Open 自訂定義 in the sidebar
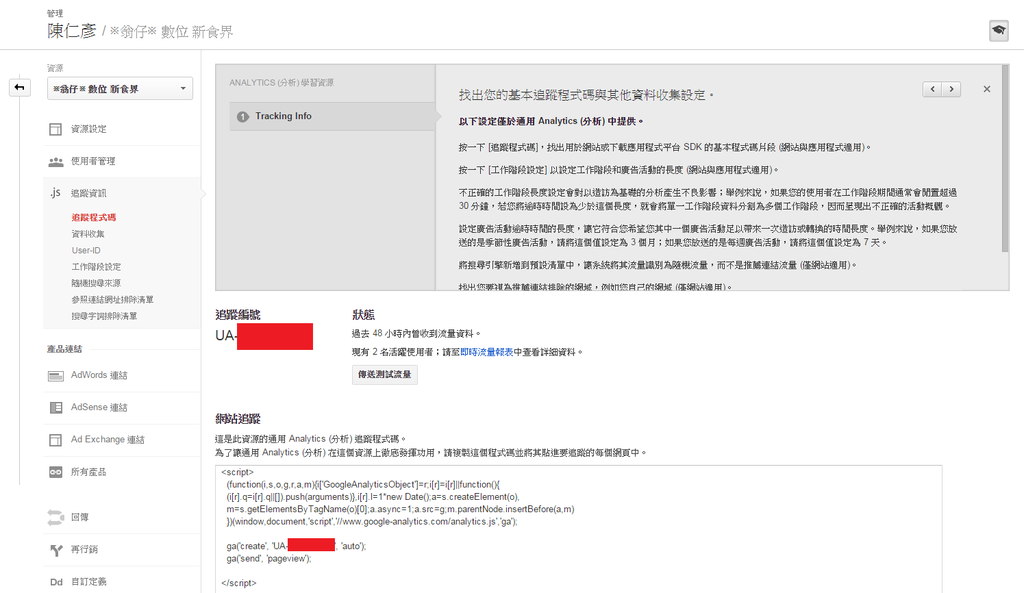 pyautogui.click(x=89, y=582)
